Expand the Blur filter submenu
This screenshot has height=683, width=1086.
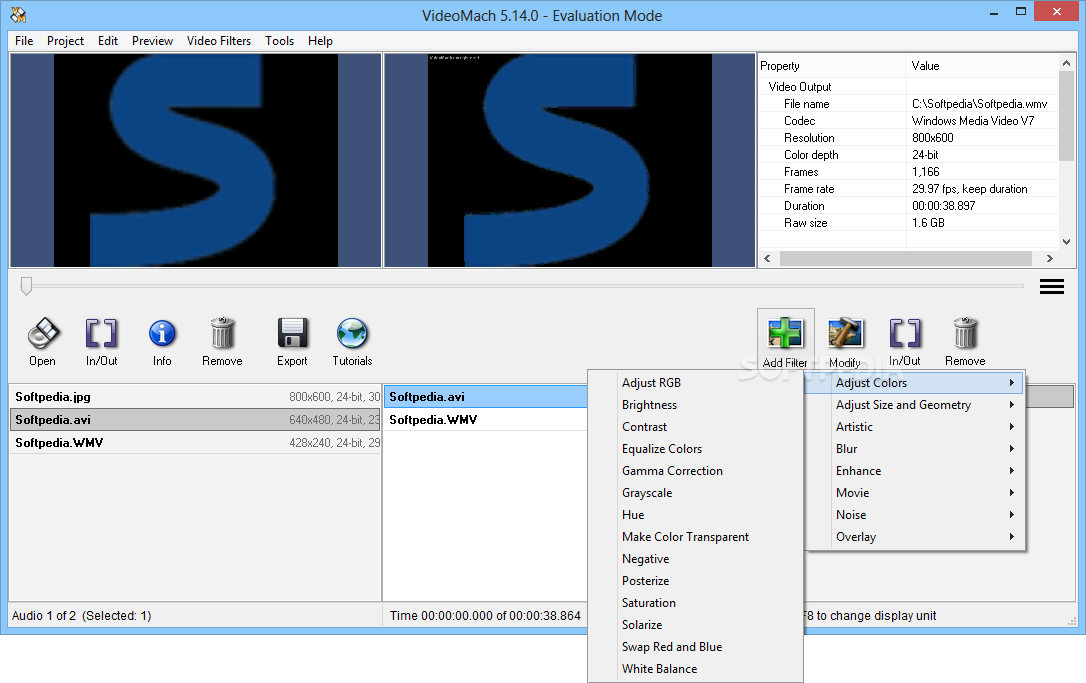click(915, 449)
